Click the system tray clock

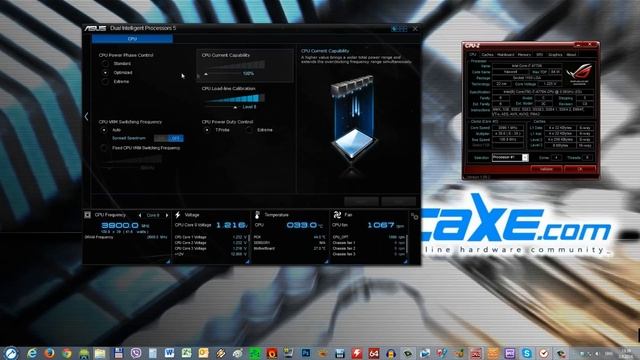pyautogui.click(x=626, y=353)
